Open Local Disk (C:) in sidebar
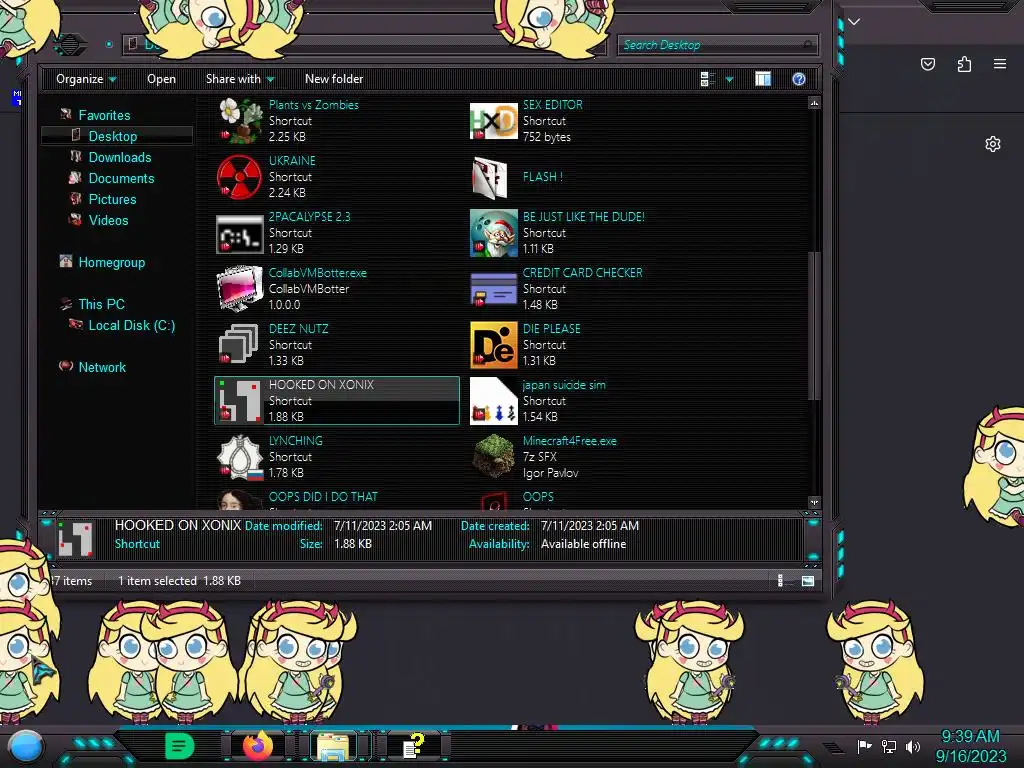The width and height of the screenshot is (1024, 768). [x=132, y=325]
